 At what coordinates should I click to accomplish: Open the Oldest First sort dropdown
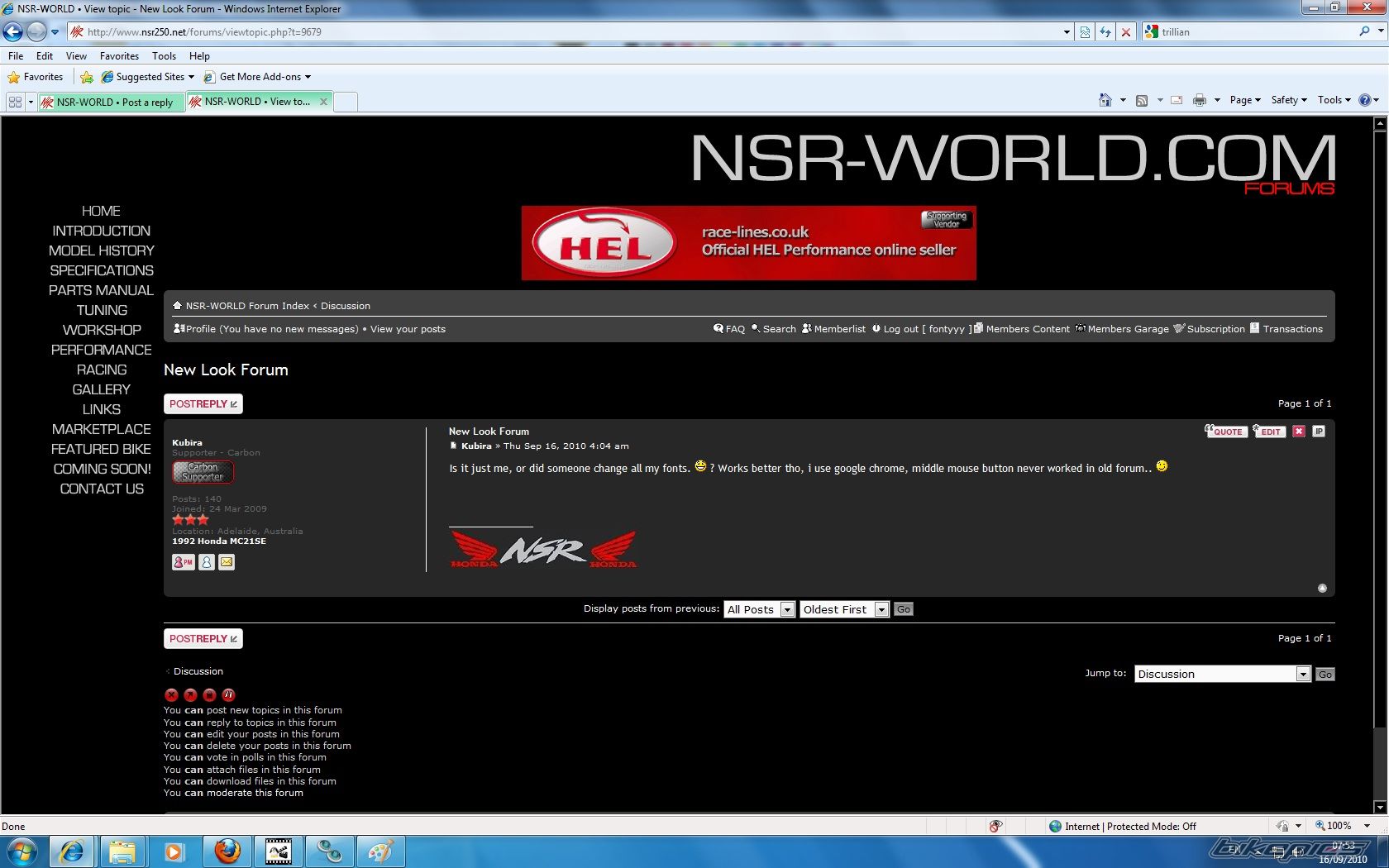pos(843,609)
